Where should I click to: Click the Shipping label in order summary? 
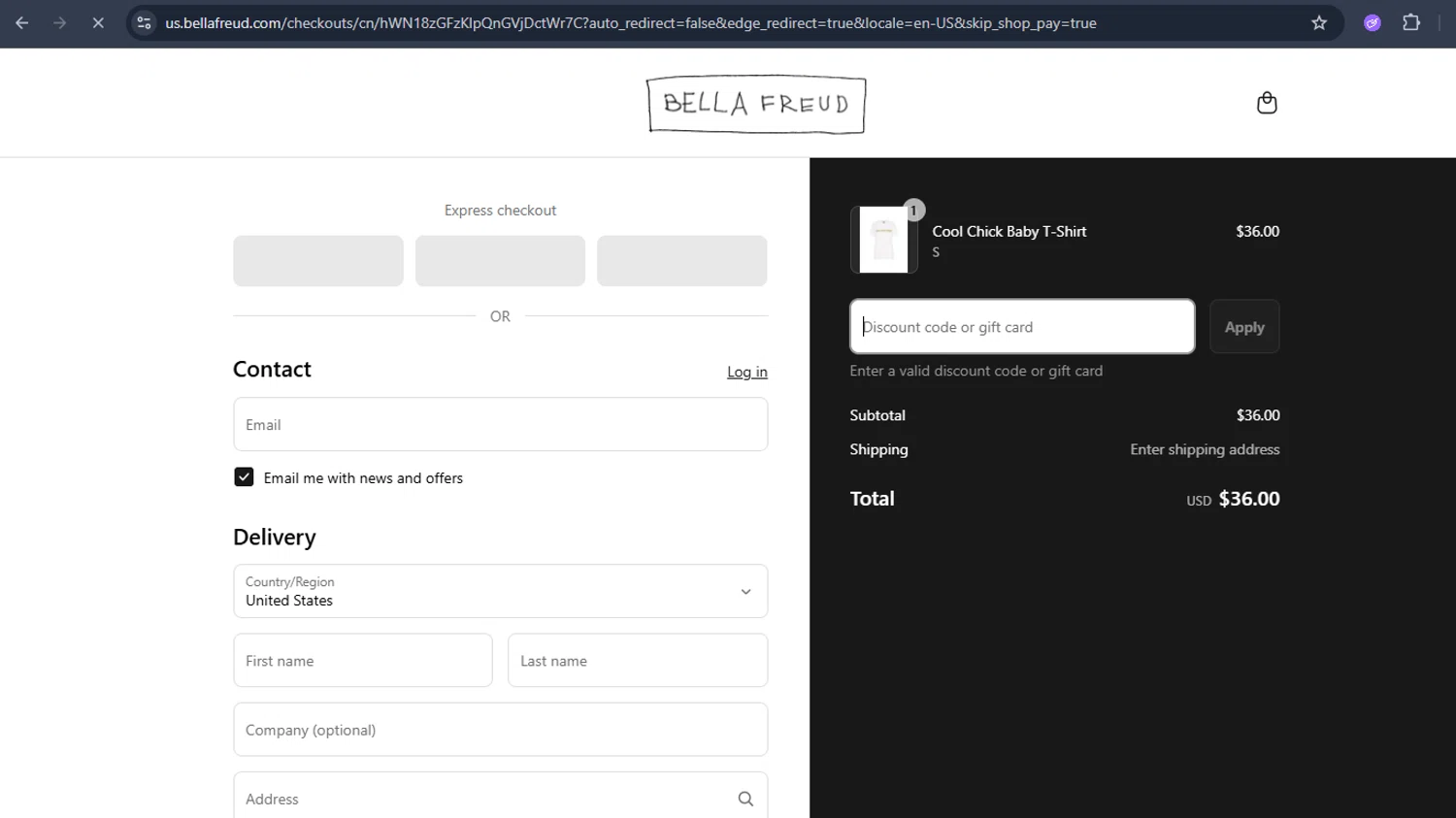tap(879, 449)
